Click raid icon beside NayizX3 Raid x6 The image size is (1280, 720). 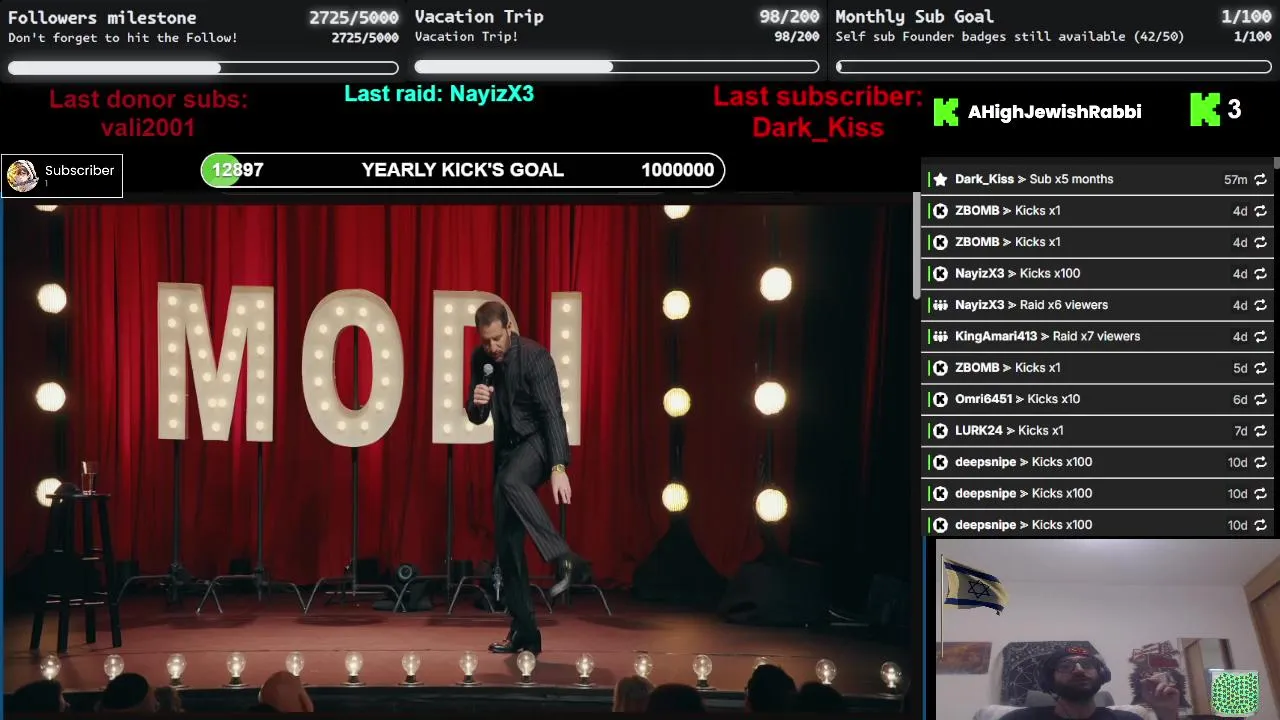940,305
